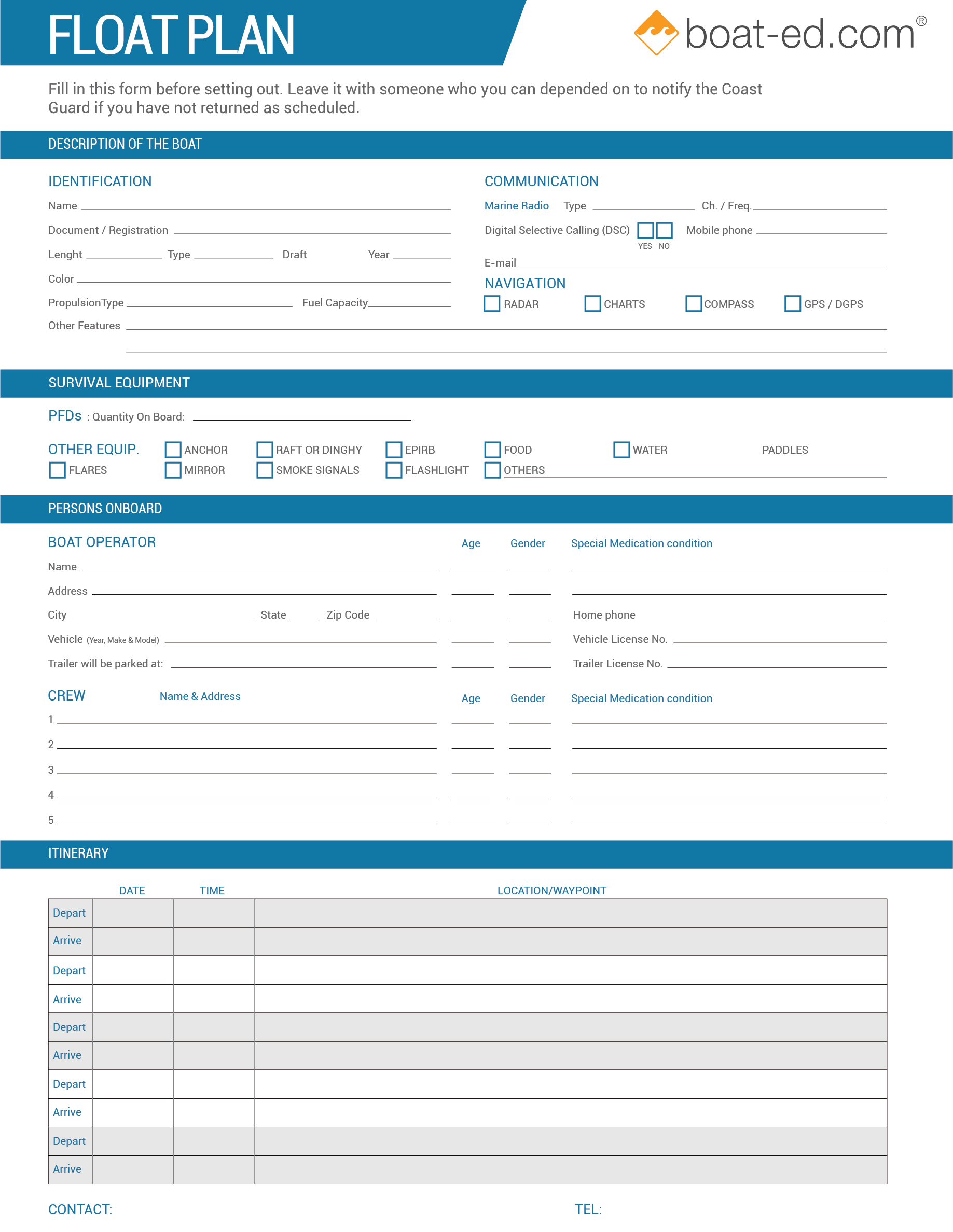
Task: Check the SMOKE SIGNALS checkbox
Action: pos(265,470)
